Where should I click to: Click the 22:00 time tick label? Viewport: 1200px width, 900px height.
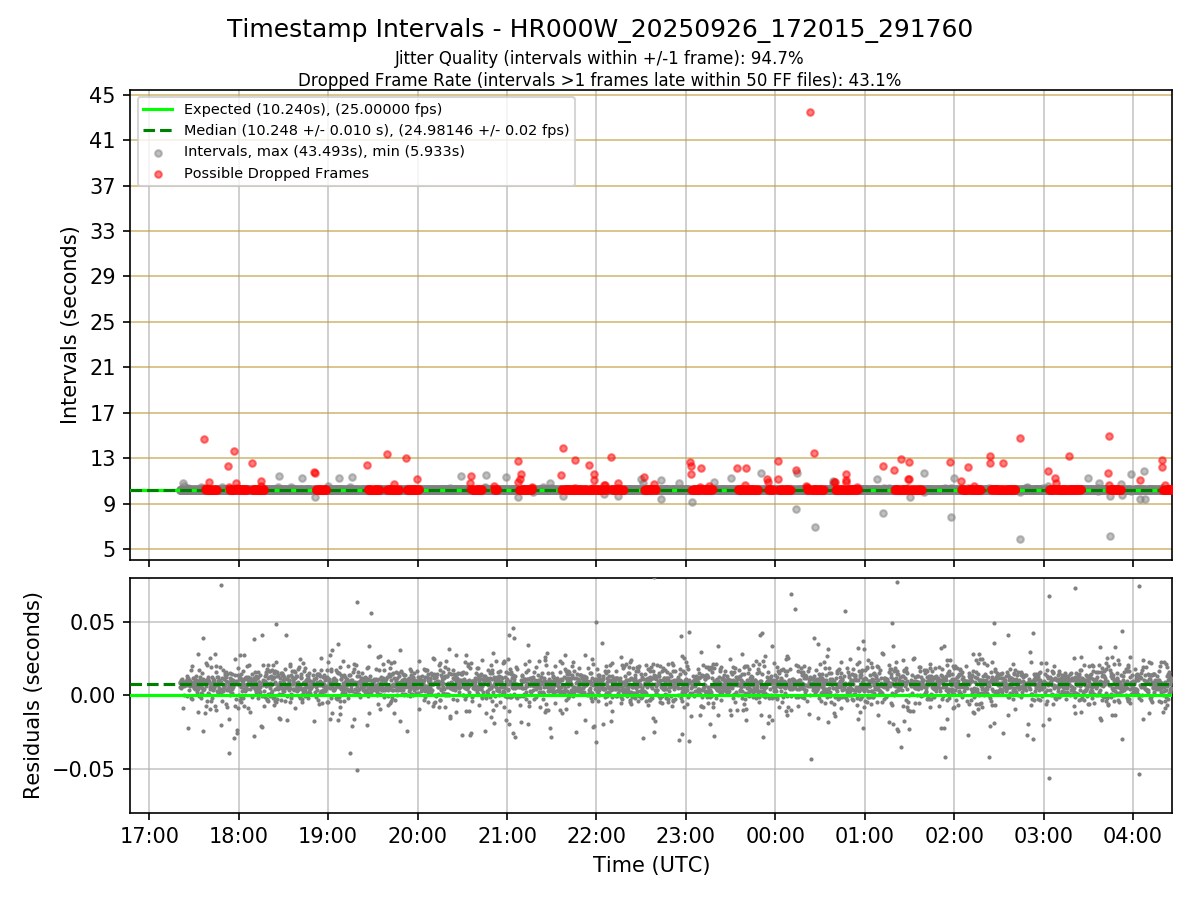pos(596,834)
